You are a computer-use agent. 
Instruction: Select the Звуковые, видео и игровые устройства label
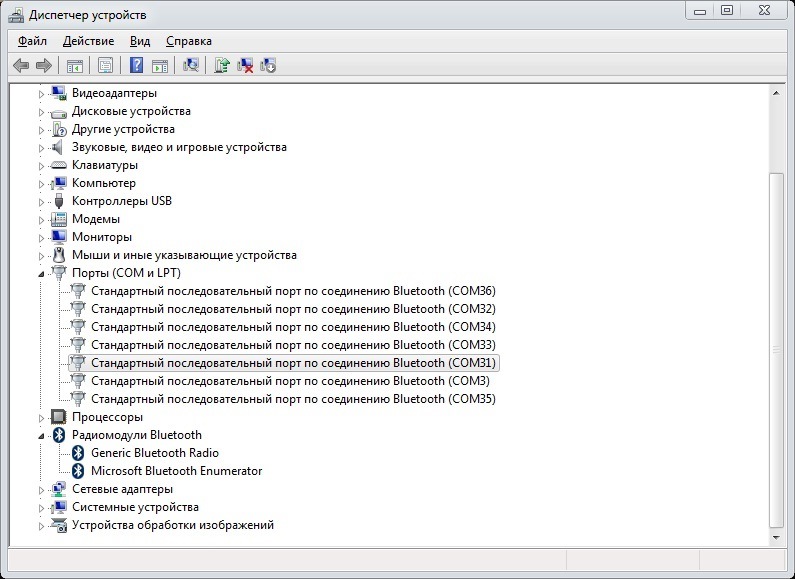point(179,147)
